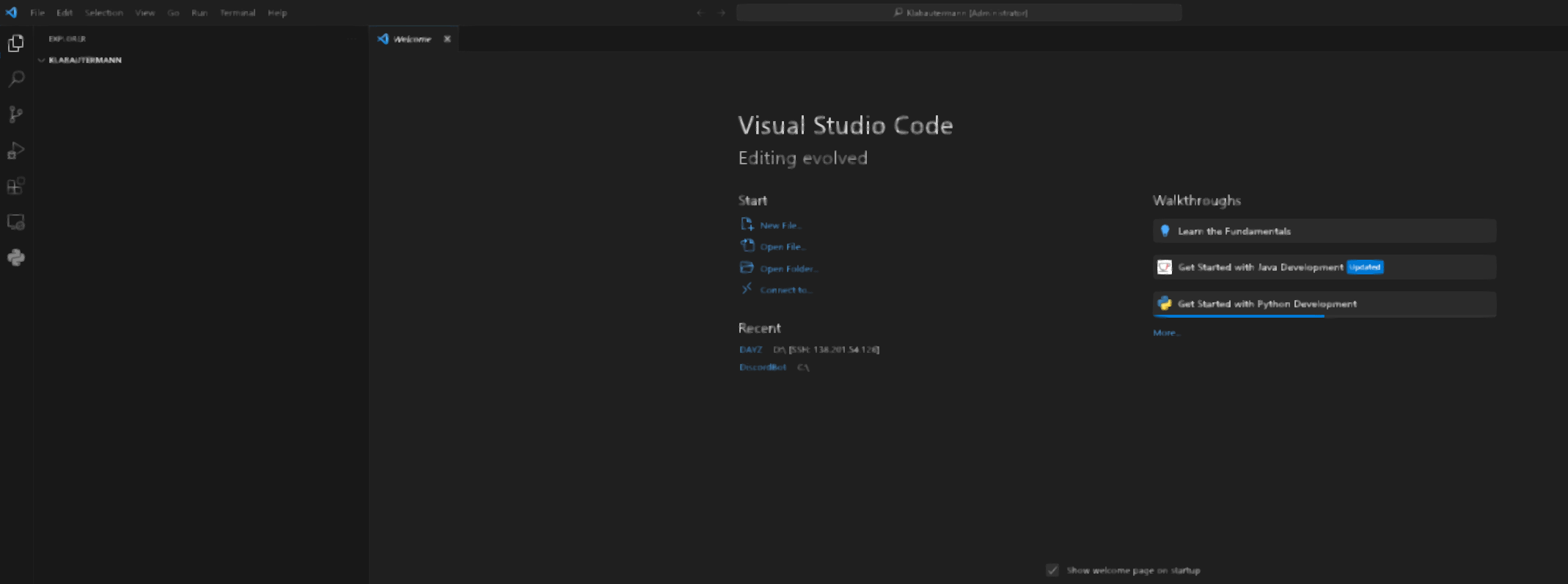Screen dimensions: 1568x584
Task: Click the Connect to... link
Action: 786,290
